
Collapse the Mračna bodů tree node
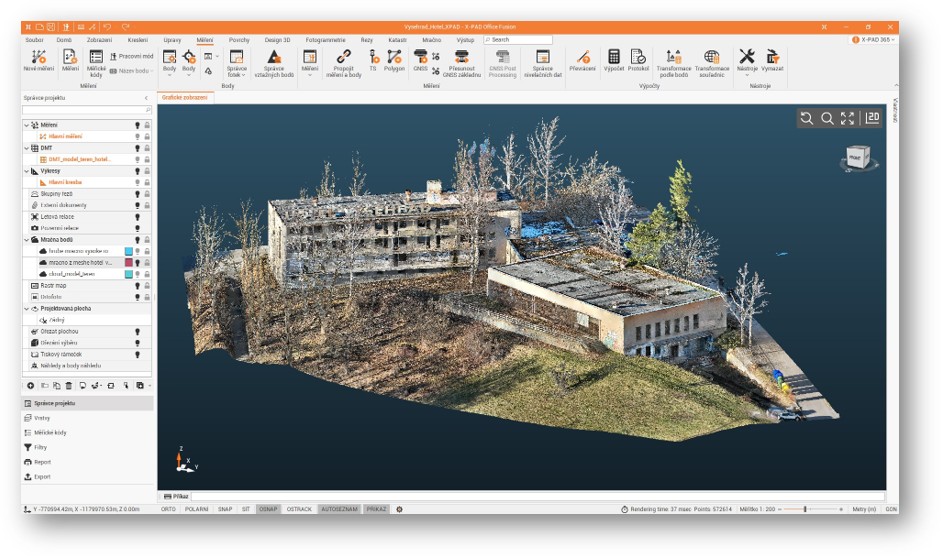click(26, 240)
